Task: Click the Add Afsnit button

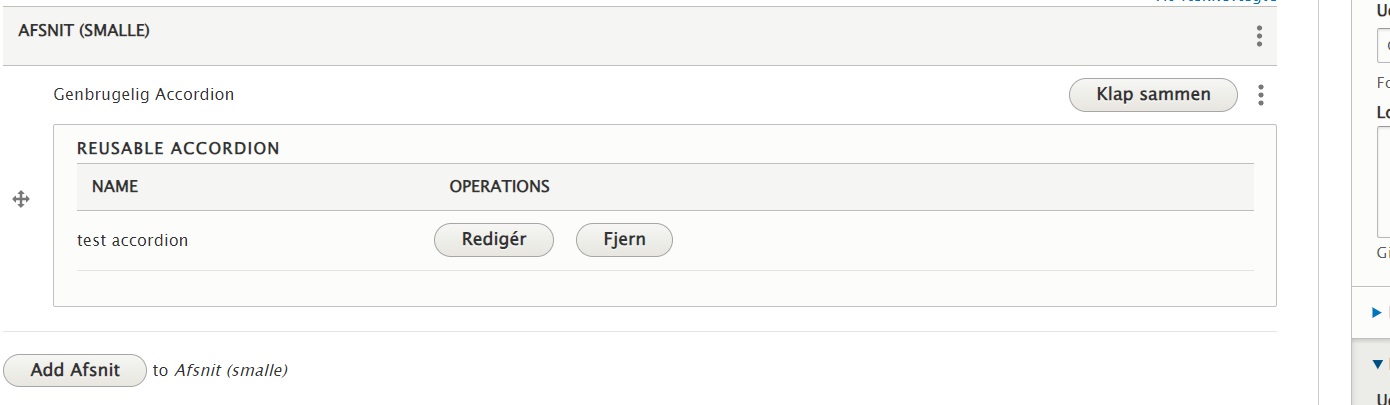Action: 75,370
